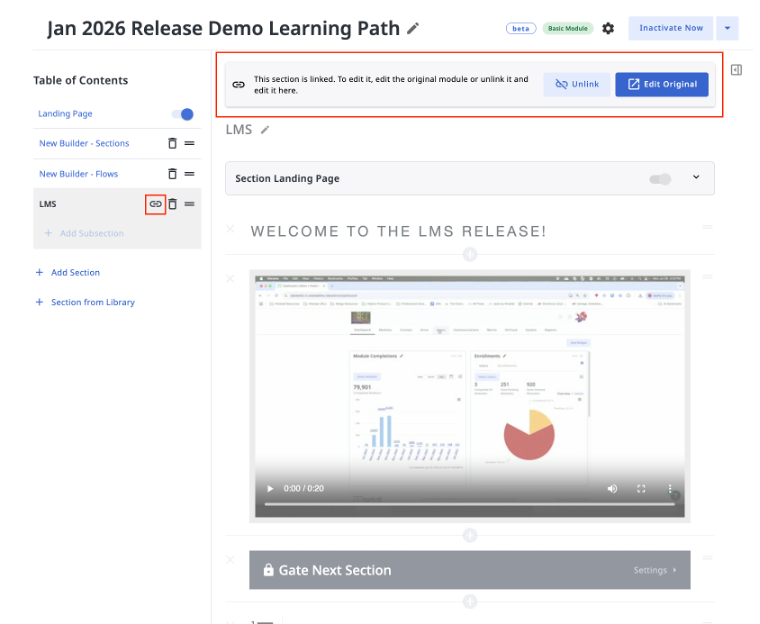Expand Section Landing Page chevron
The width and height of the screenshot is (760, 624).
[696, 177]
